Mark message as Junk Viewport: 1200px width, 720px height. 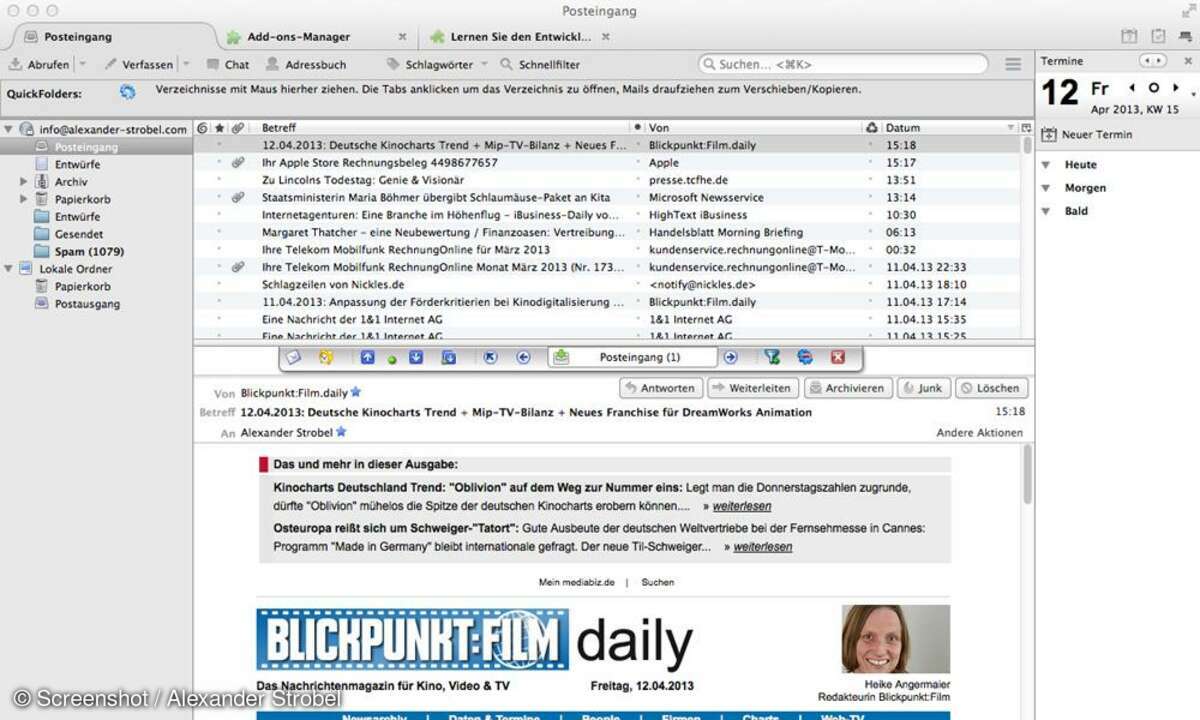point(923,388)
